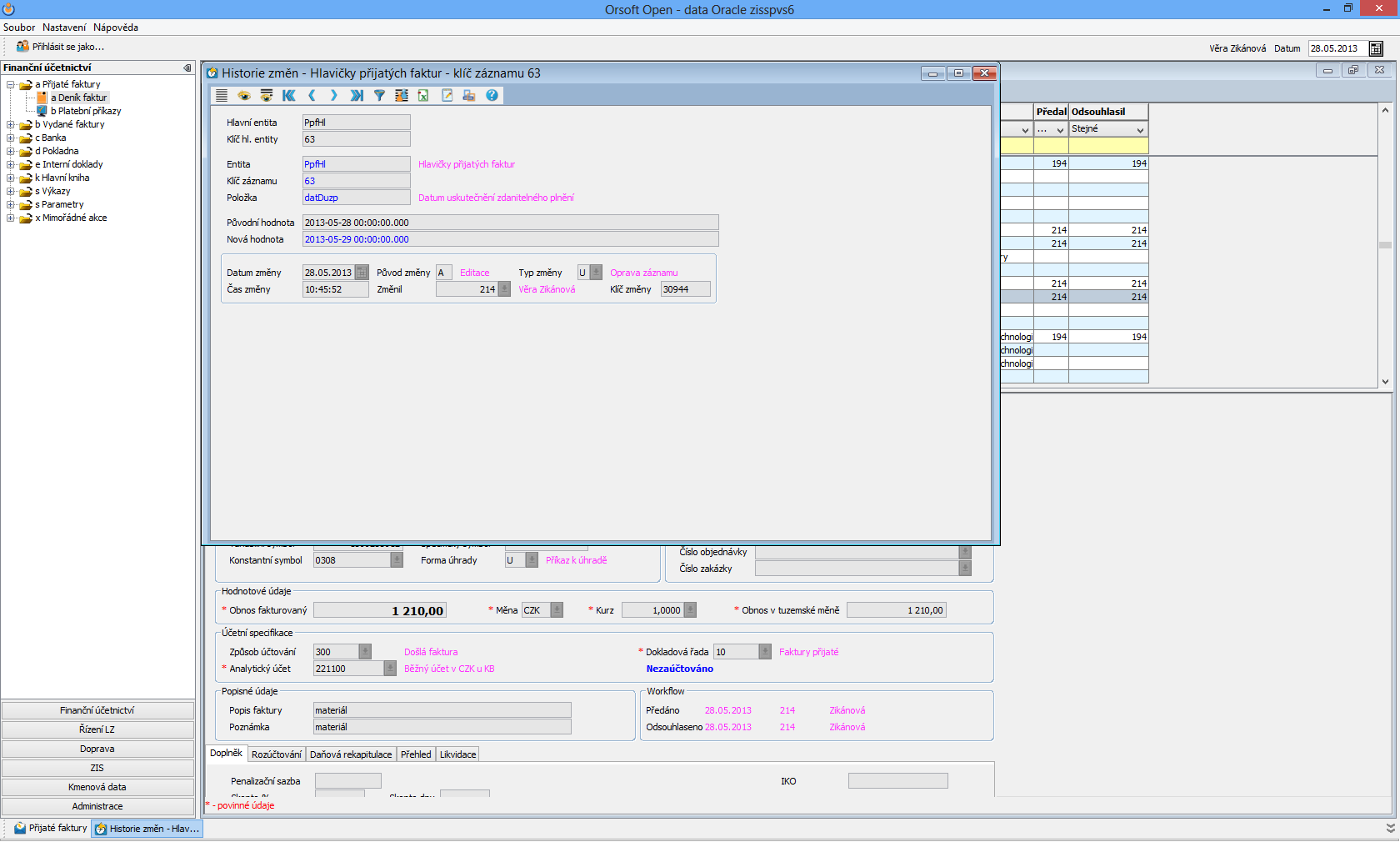
Task: Export data to Excel
Action: pyautogui.click(x=423, y=96)
